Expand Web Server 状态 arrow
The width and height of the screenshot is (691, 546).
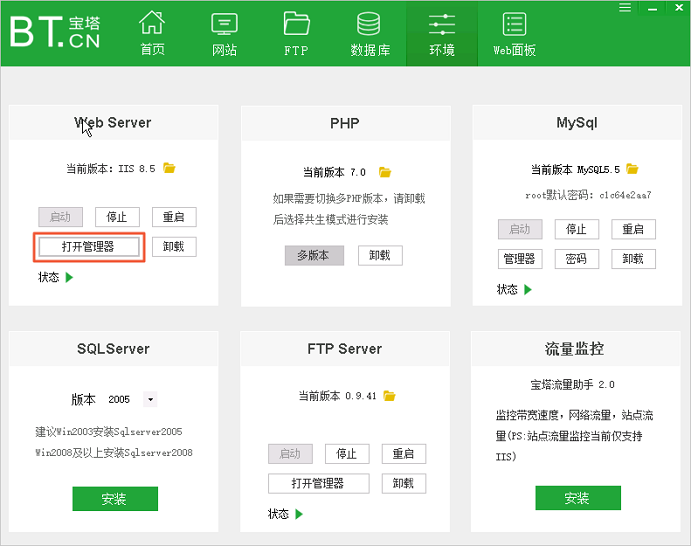point(69,277)
